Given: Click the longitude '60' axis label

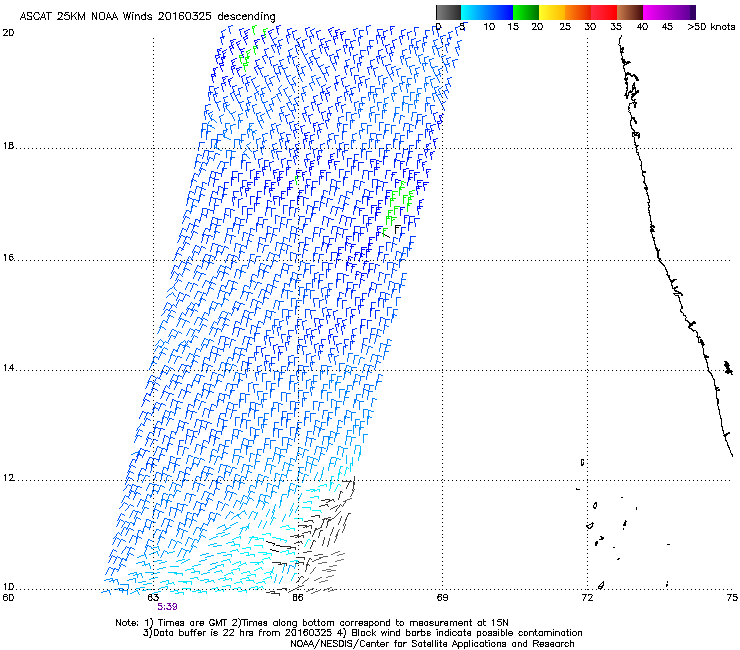Looking at the screenshot, I should coord(8,598).
